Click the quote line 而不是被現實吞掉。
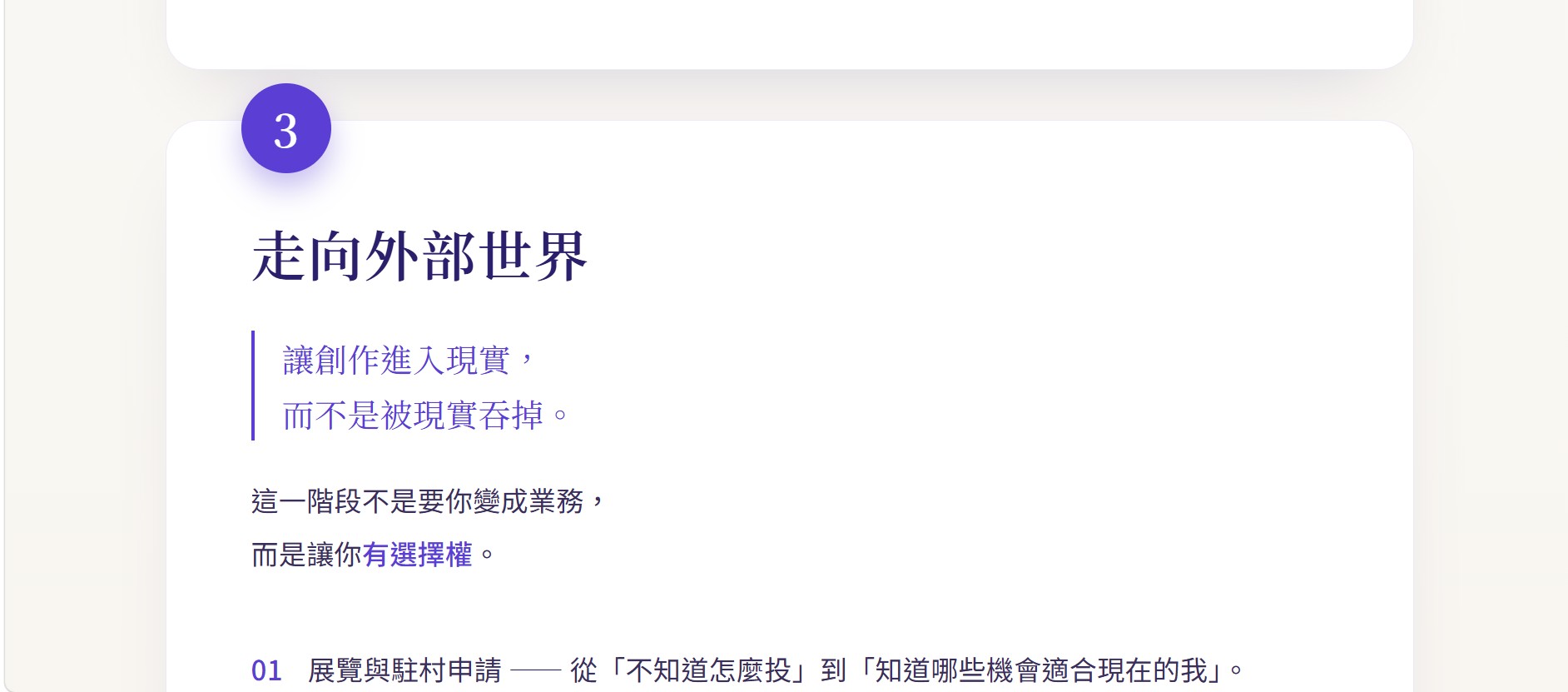This screenshot has height=692, width=1568. [x=425, y=415]
